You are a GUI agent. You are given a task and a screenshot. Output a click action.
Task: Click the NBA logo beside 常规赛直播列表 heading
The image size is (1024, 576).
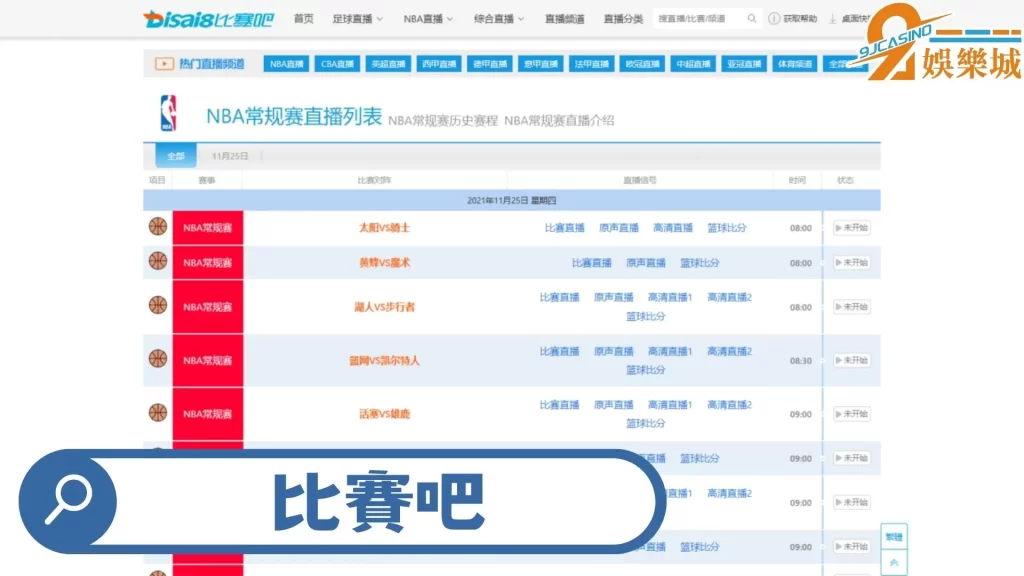[x=168, y=114]
